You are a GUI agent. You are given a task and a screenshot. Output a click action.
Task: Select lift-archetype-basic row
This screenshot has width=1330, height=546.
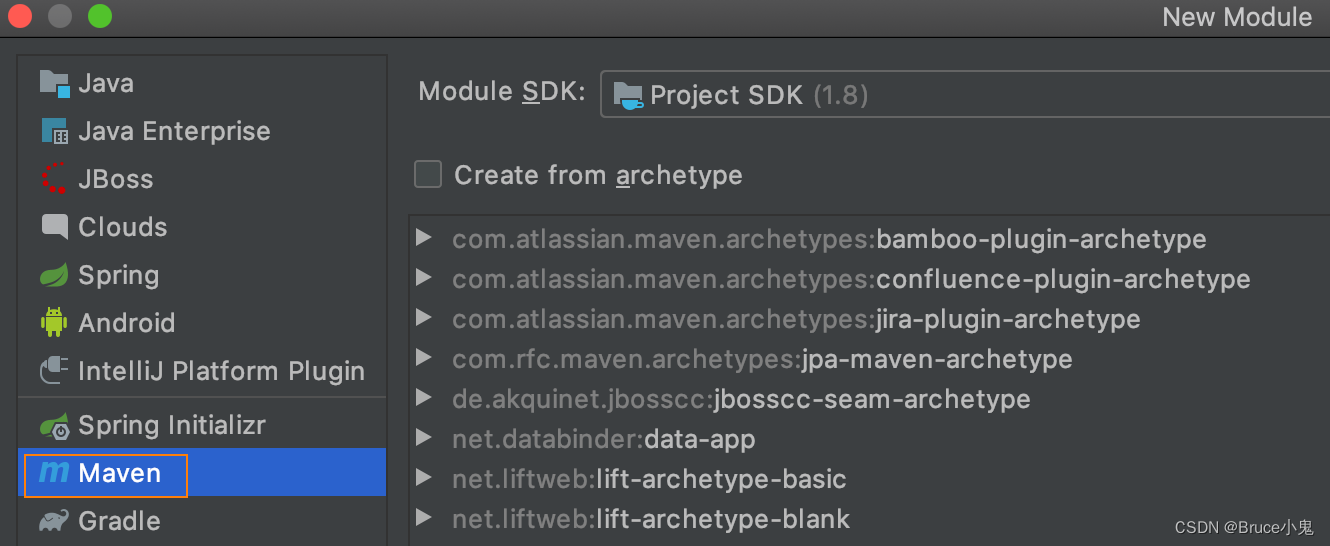pos(869,479)
